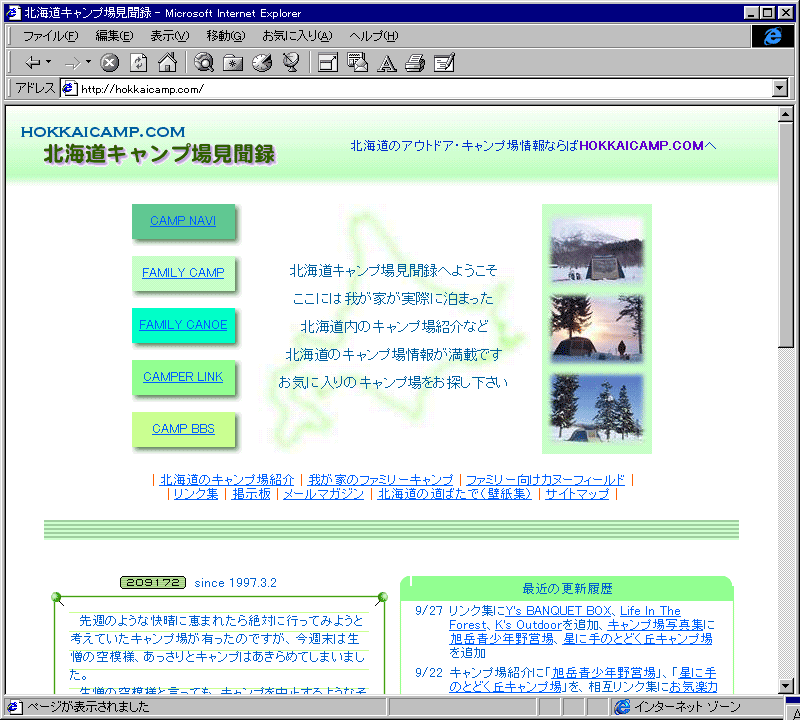
Task: Maximize the Internet Explorer window
Action: [767, 13]
